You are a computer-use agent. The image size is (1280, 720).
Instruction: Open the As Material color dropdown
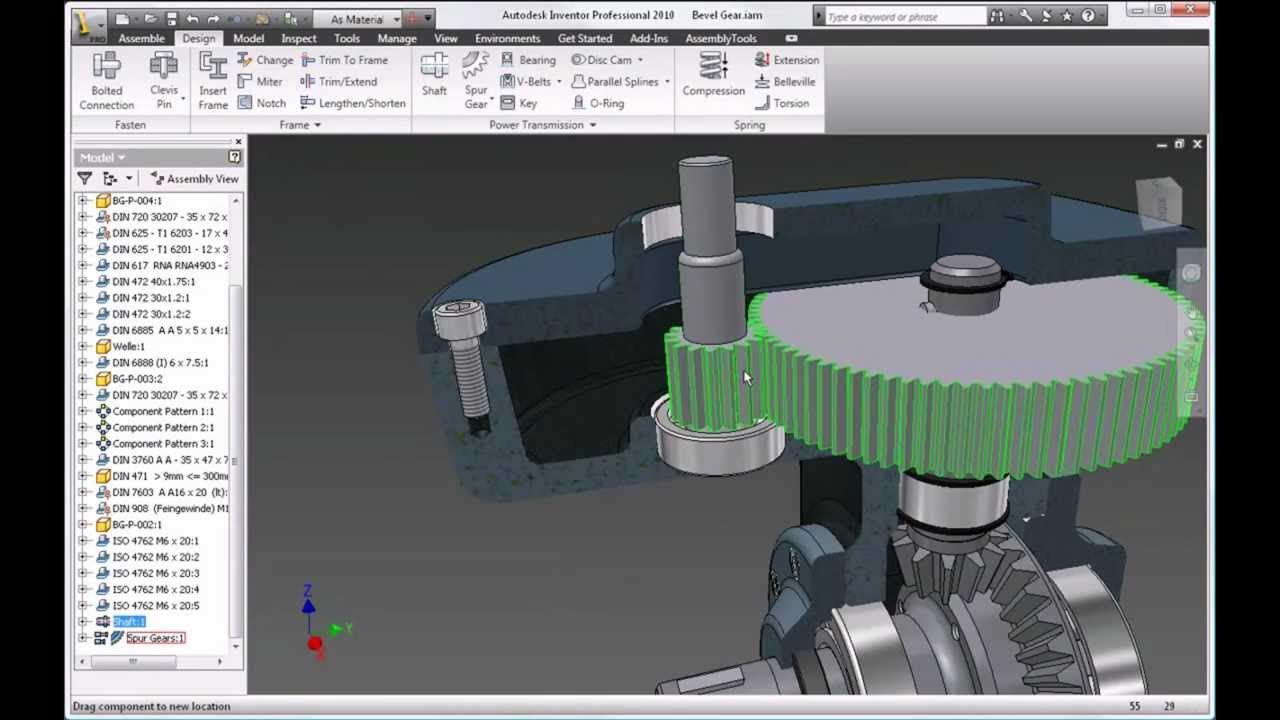tap(396, 19)
